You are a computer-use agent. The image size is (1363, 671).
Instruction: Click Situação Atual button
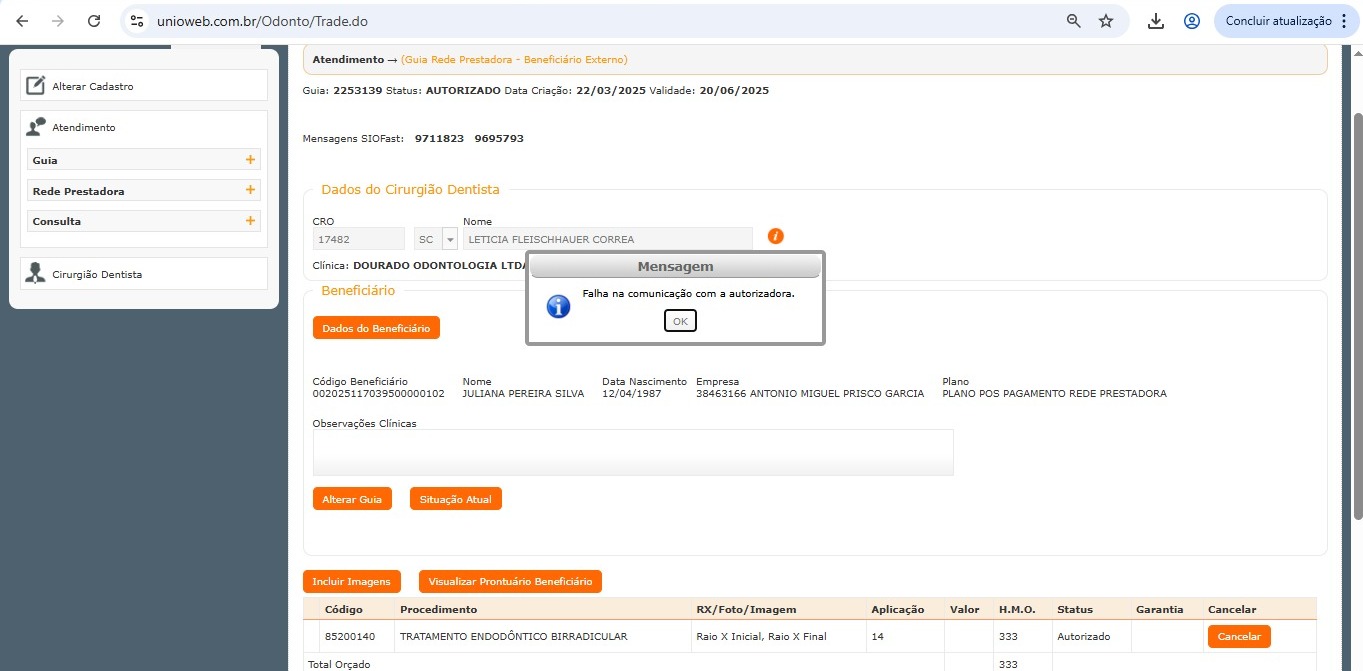click(x=455, y=499)
